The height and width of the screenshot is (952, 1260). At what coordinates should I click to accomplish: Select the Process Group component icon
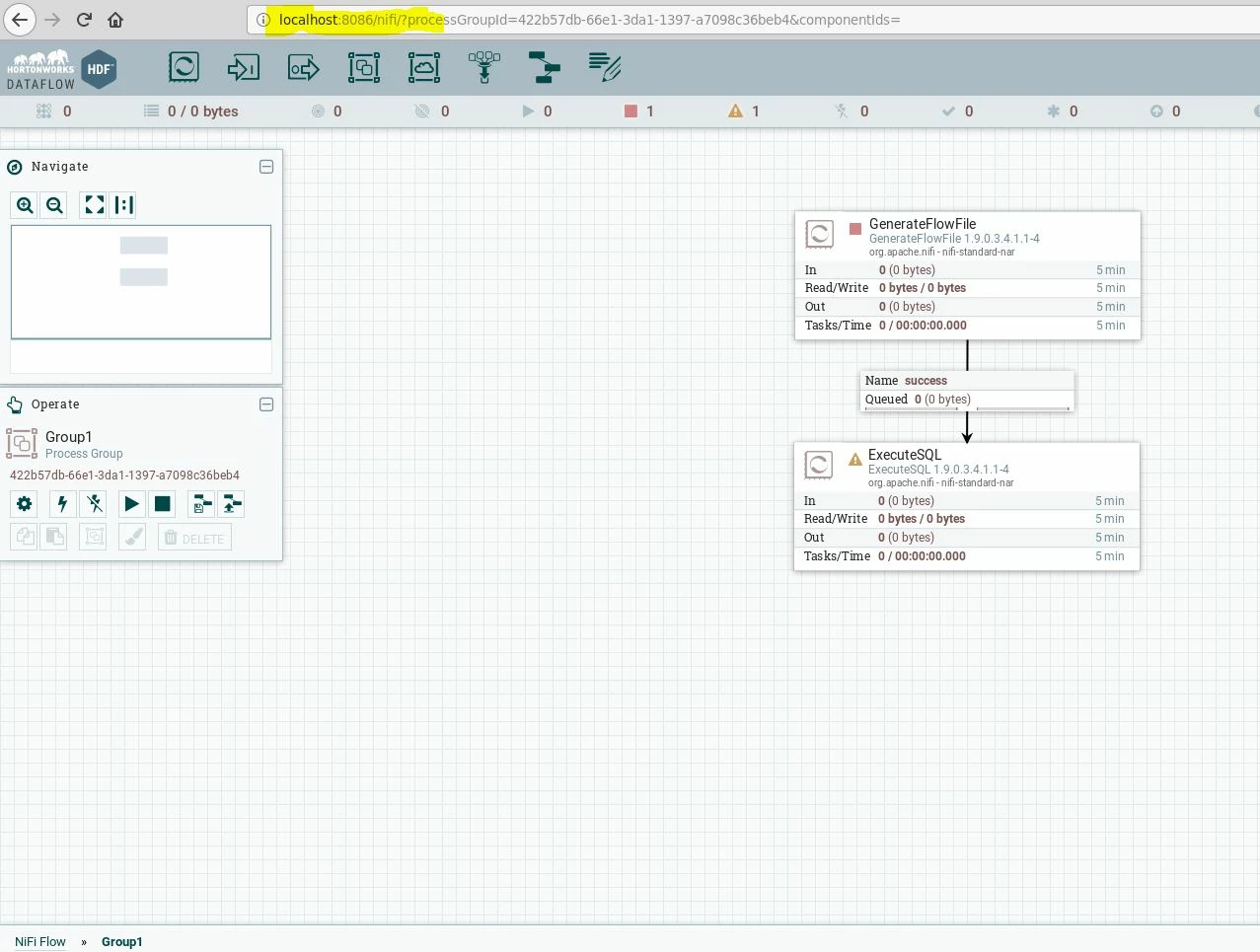coord(364,67)
